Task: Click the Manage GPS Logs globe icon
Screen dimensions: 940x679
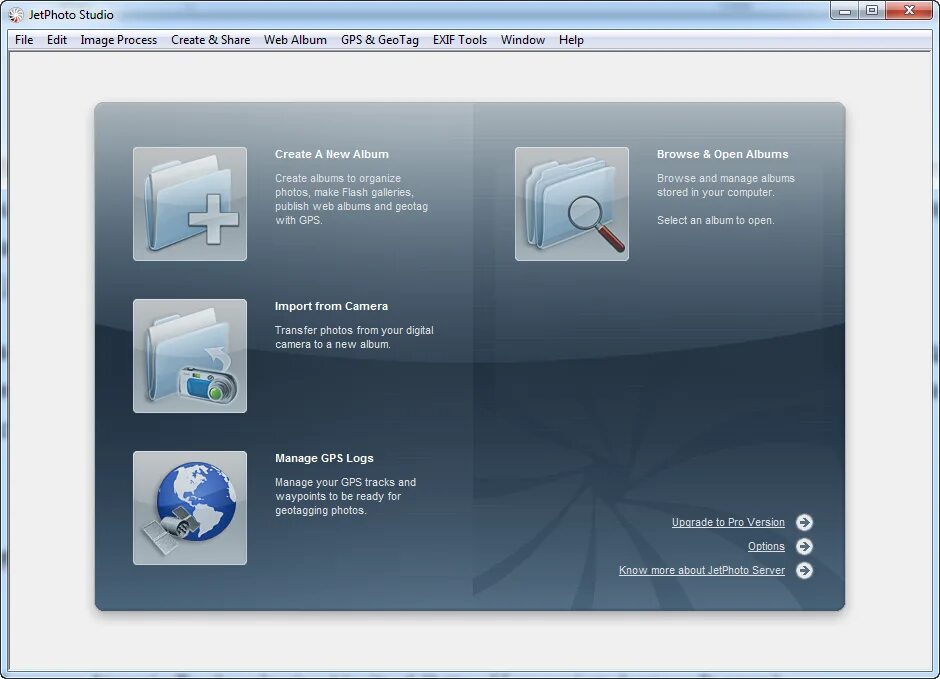Action: [189, 508]
